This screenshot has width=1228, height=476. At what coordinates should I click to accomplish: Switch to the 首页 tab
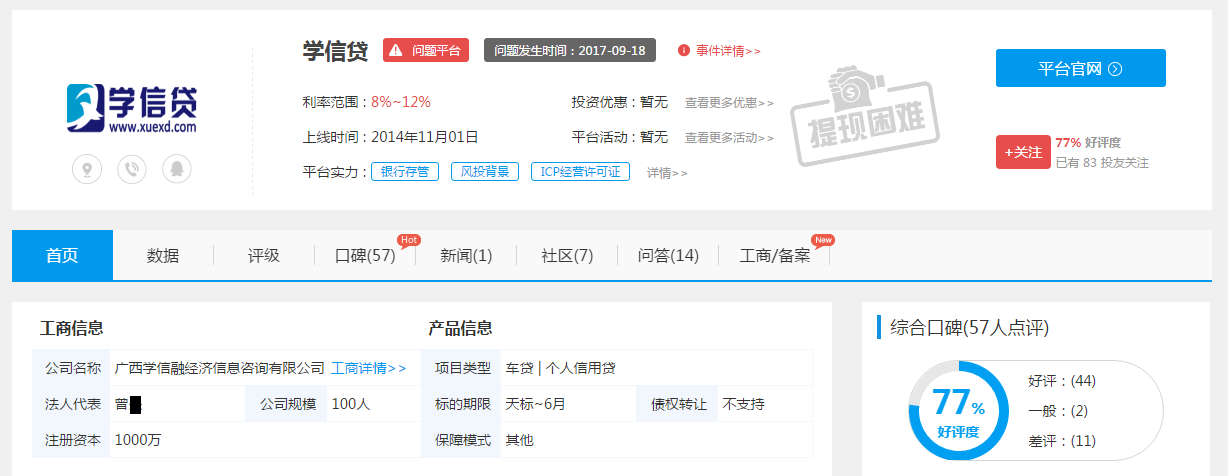click(62, 256)
